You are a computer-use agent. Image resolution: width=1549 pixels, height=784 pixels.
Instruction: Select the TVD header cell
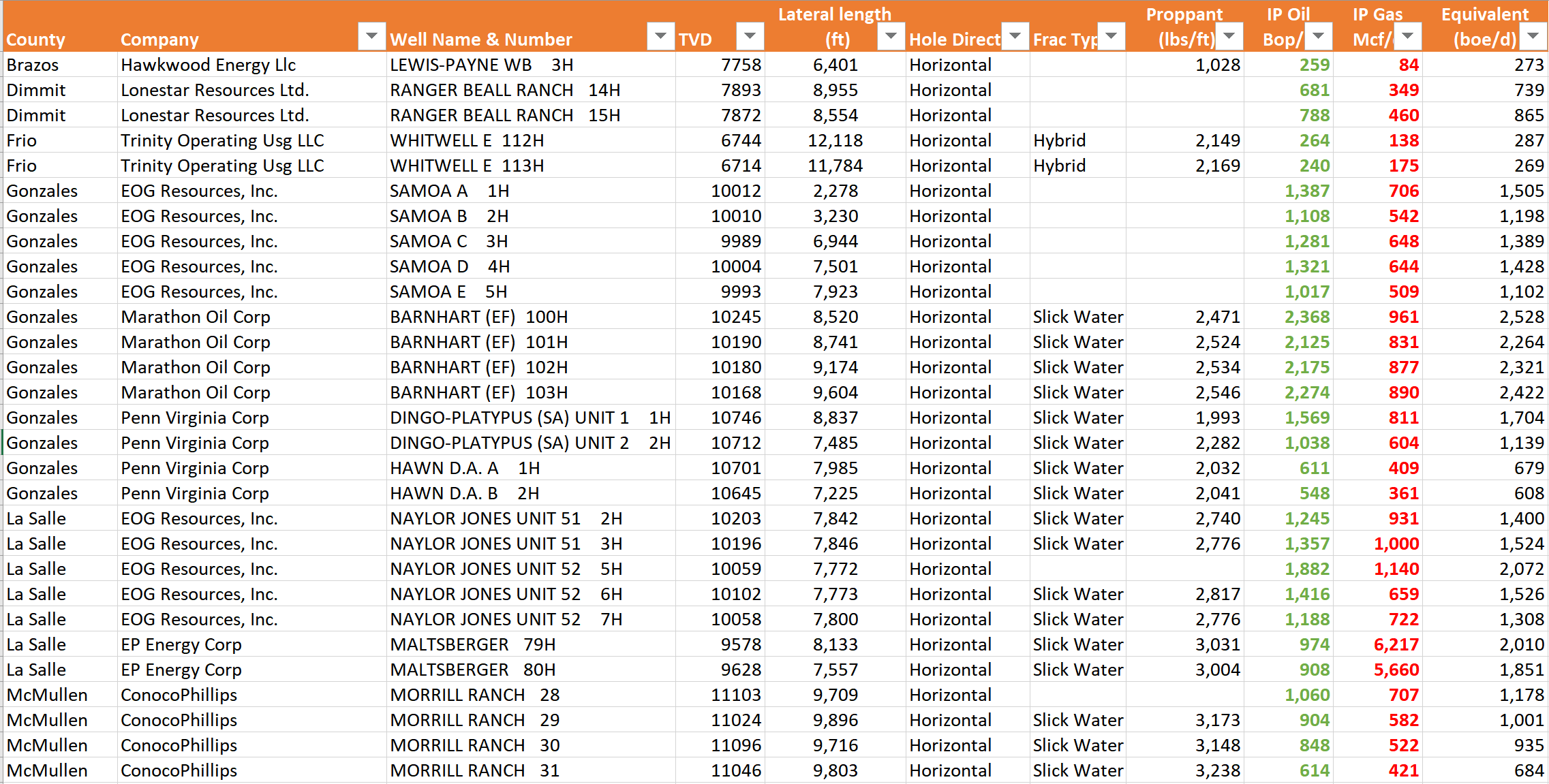coord(720,27)
